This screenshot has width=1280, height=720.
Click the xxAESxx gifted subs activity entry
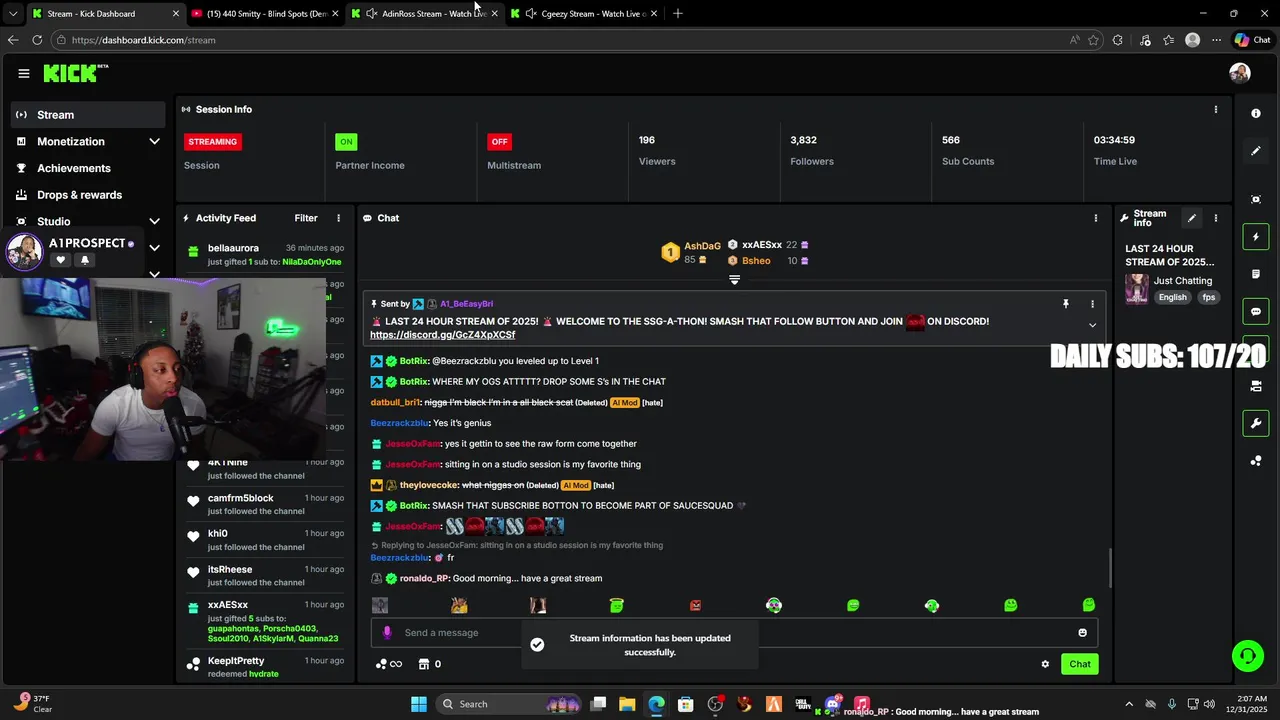tap(264, 622)
